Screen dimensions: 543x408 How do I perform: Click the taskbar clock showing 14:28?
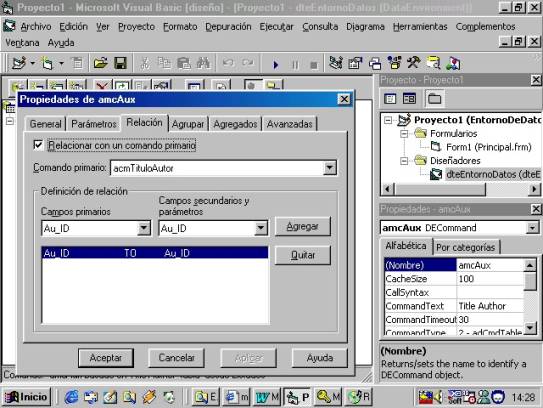pos(523,397)
